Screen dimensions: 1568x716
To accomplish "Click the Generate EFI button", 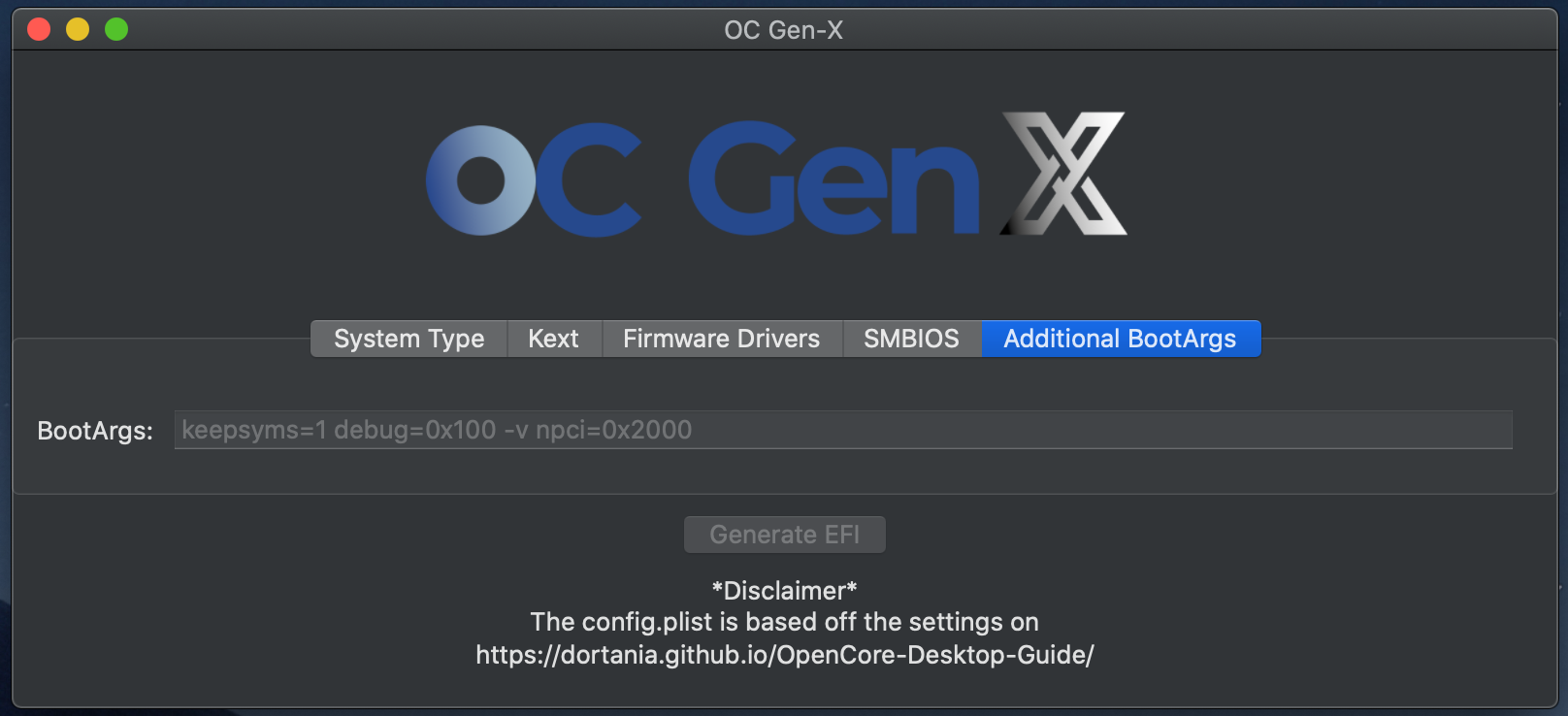I will click(x=784, y=535).
